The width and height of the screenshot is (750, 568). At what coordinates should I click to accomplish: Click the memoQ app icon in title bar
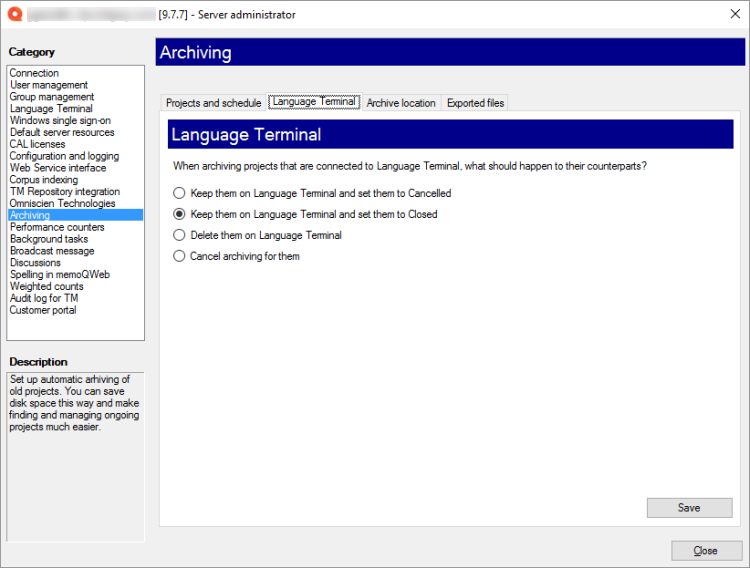[15, 14]
